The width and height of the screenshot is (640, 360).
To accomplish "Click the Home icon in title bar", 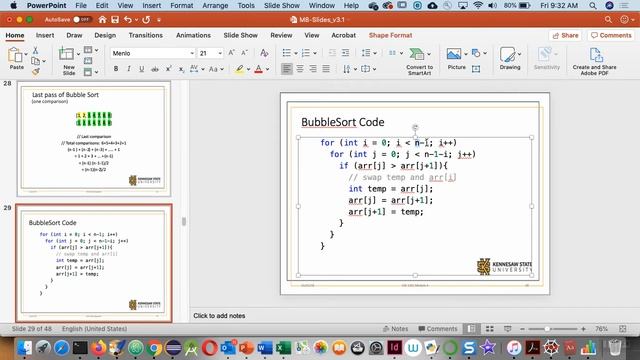I will (102, 20).
